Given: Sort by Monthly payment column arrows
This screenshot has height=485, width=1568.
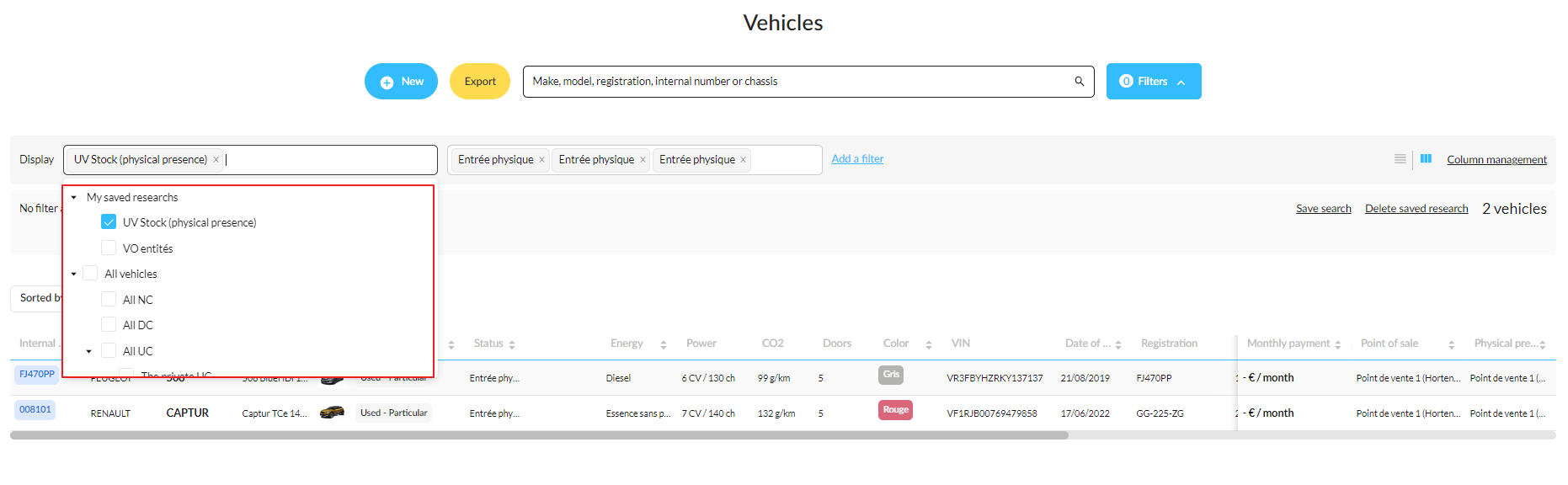Looking at the screenshot, I should point(1338,344).
